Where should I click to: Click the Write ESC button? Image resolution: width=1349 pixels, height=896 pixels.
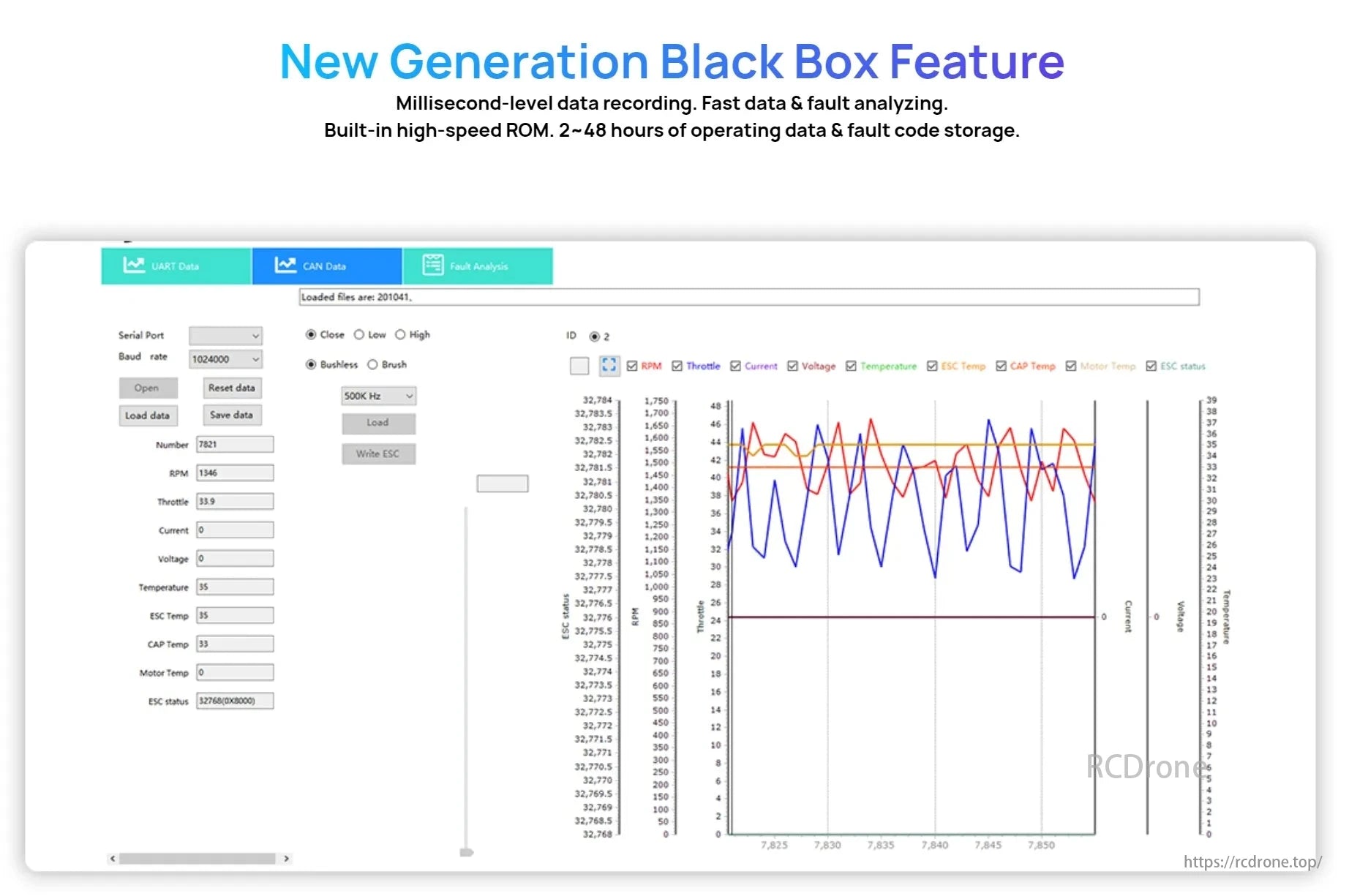[x=377, y=453]
